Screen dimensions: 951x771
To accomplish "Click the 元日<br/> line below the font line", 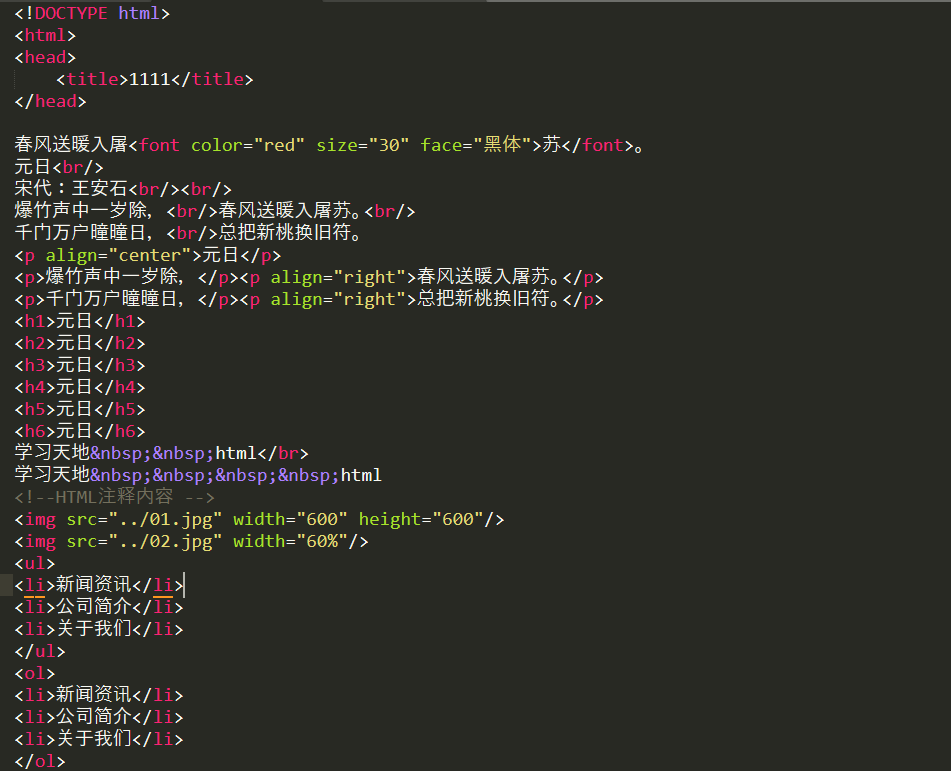I will pyautogui.click(x=59, y=167).
